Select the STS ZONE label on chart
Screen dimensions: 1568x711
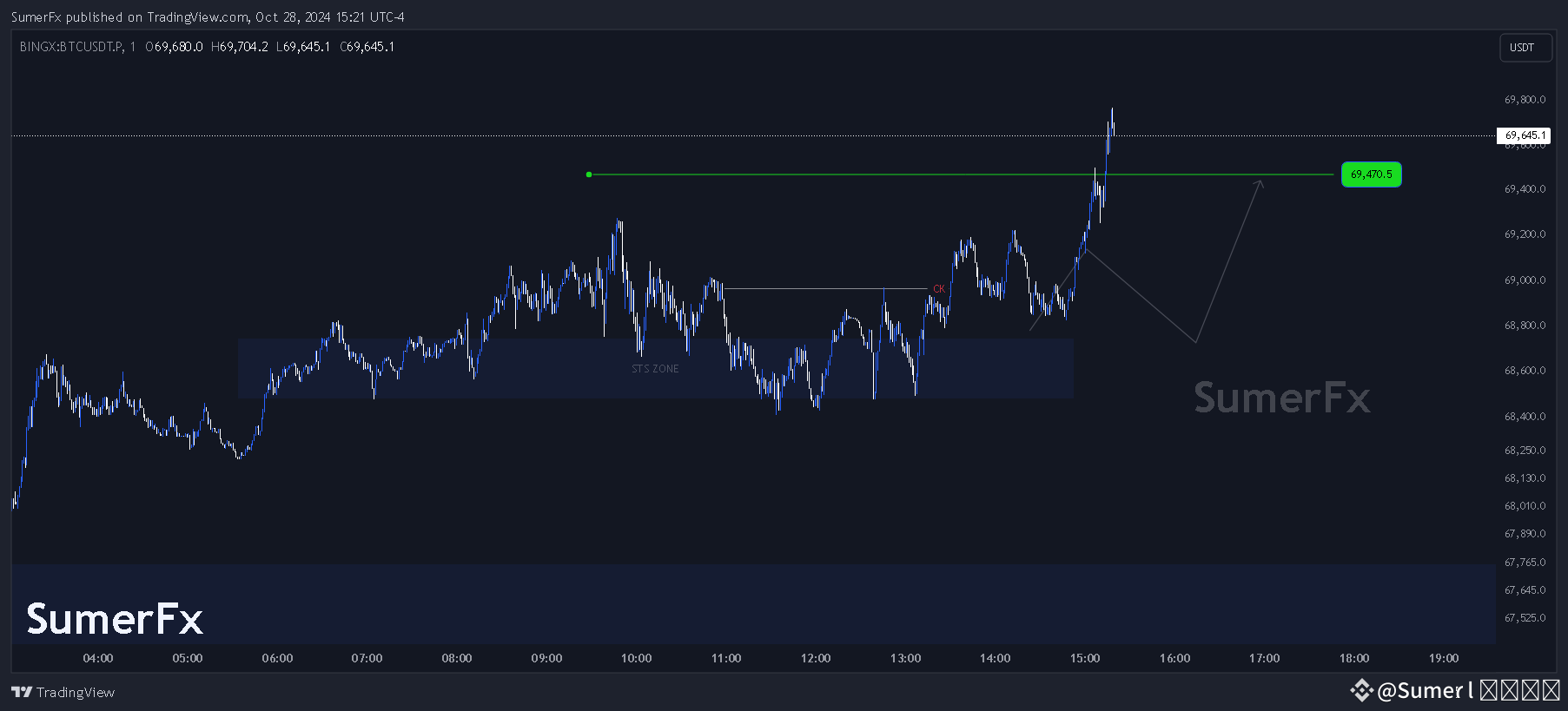tap(655, 369)
